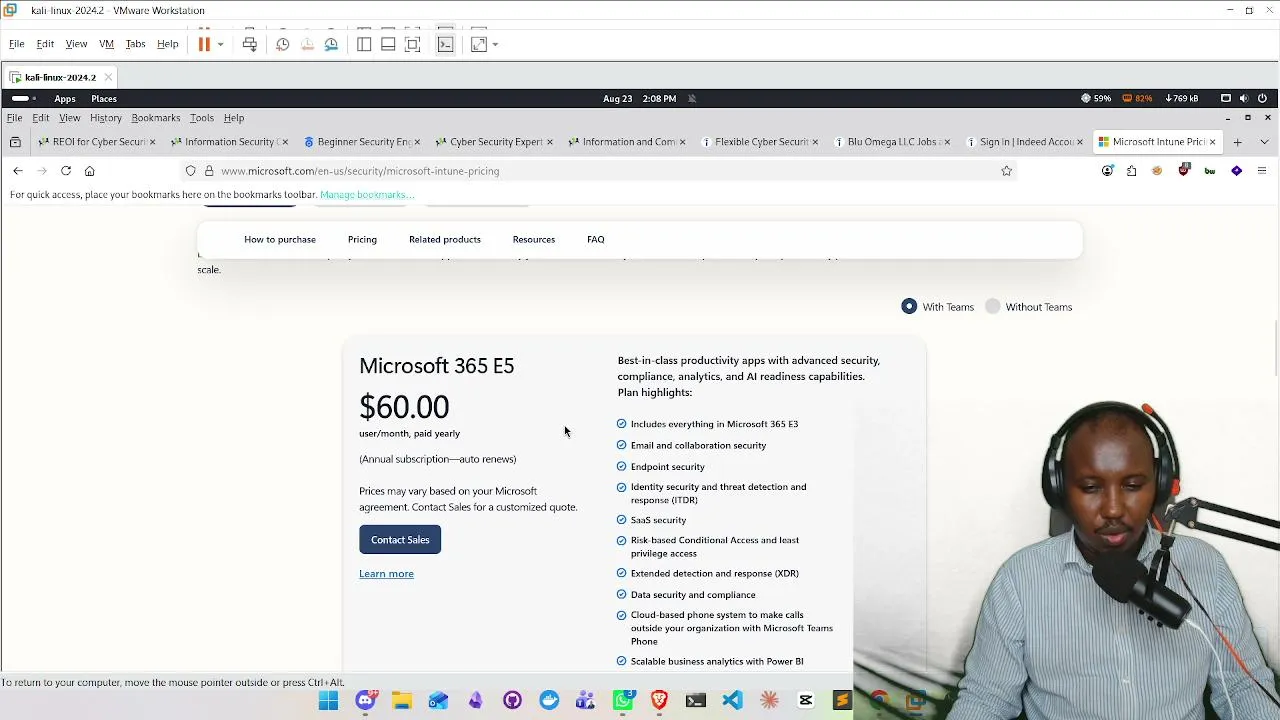Open a new Firefox tab
1280x720 pixels.
1237,142
